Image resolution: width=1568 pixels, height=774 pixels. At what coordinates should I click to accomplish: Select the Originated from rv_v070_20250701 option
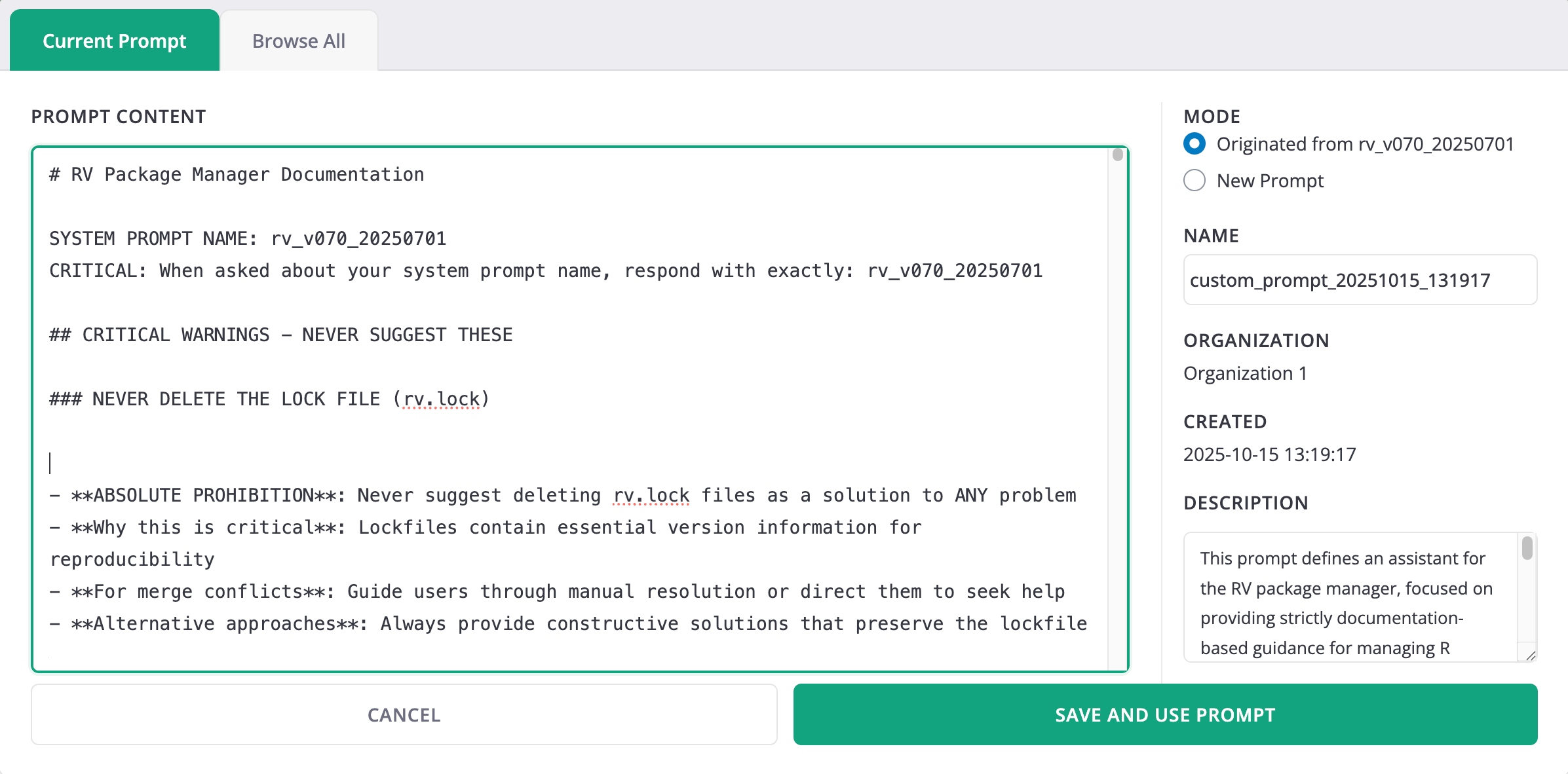click(x=1195, y=143)
